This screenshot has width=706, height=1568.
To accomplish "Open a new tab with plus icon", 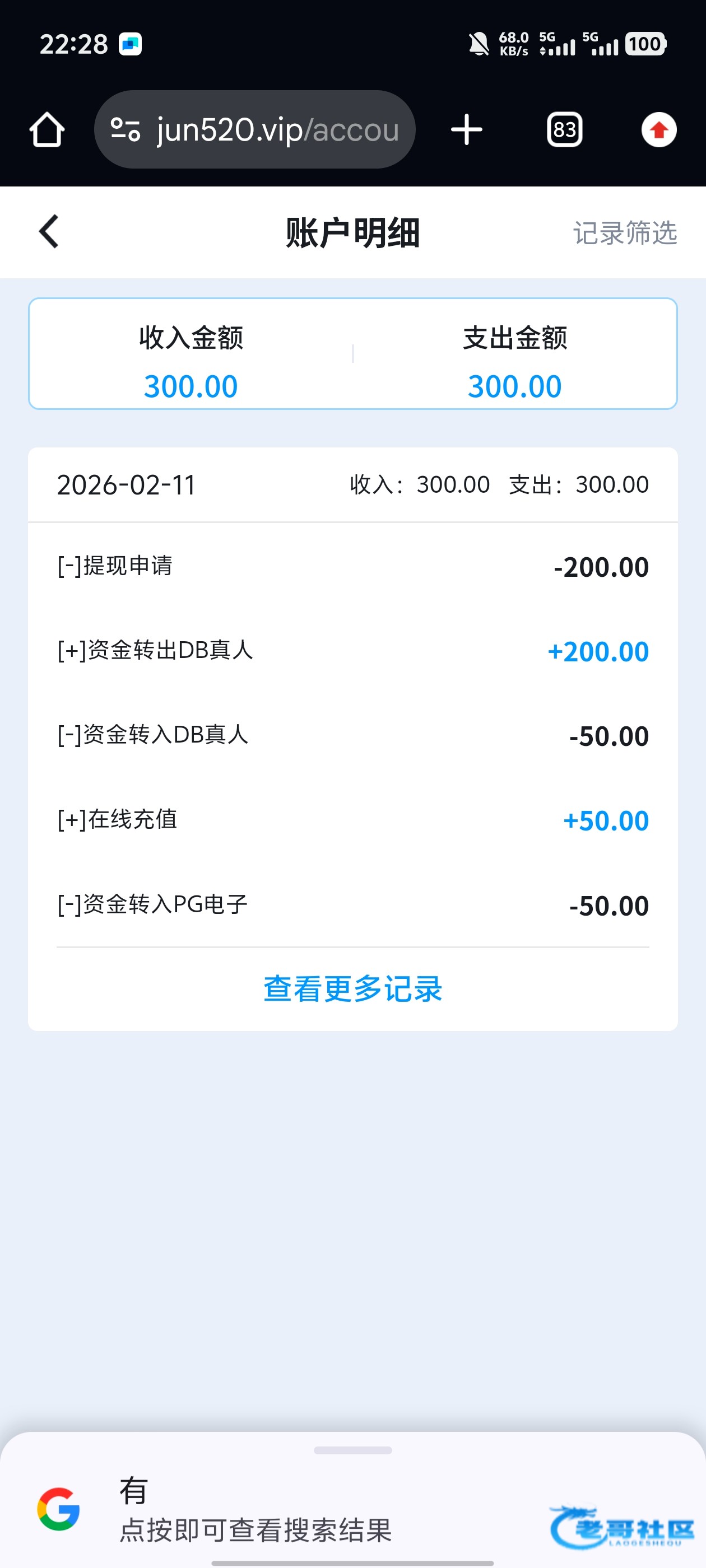I will 467,130.
